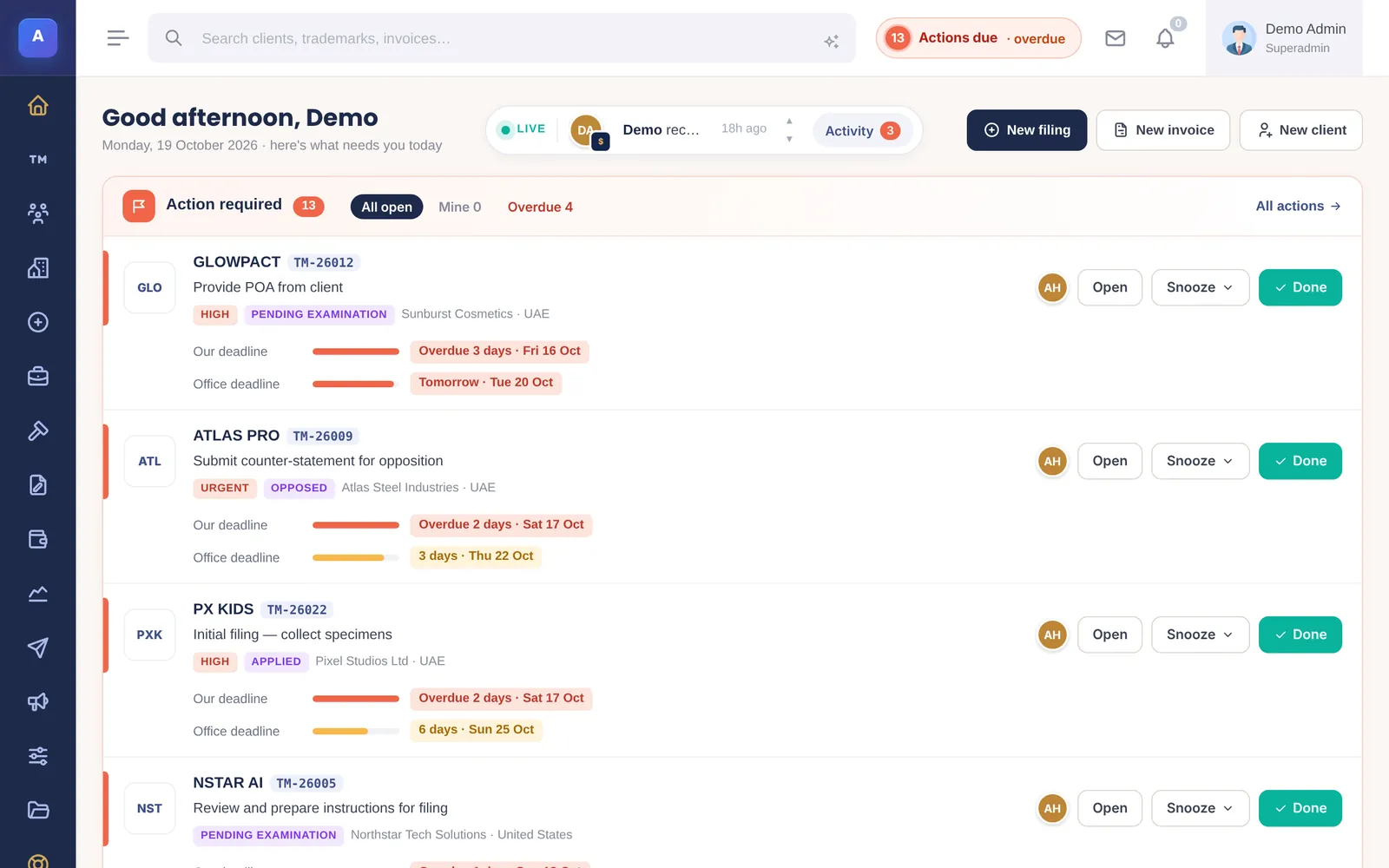Open the TM trademarks section in sidebar

click(37, 160)
